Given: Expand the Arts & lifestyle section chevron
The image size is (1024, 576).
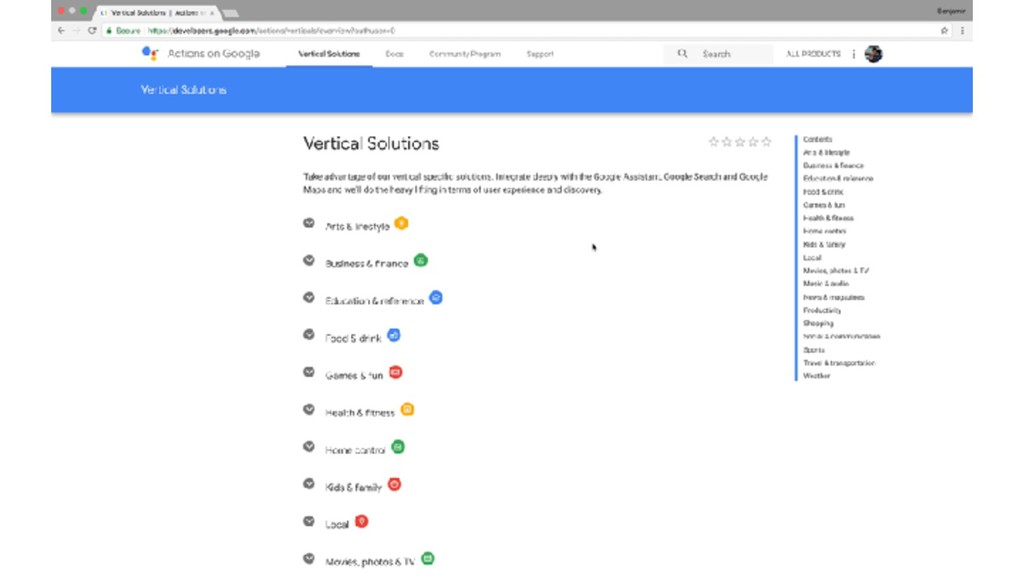Looking at the screenshot, I should click(309, 223).
